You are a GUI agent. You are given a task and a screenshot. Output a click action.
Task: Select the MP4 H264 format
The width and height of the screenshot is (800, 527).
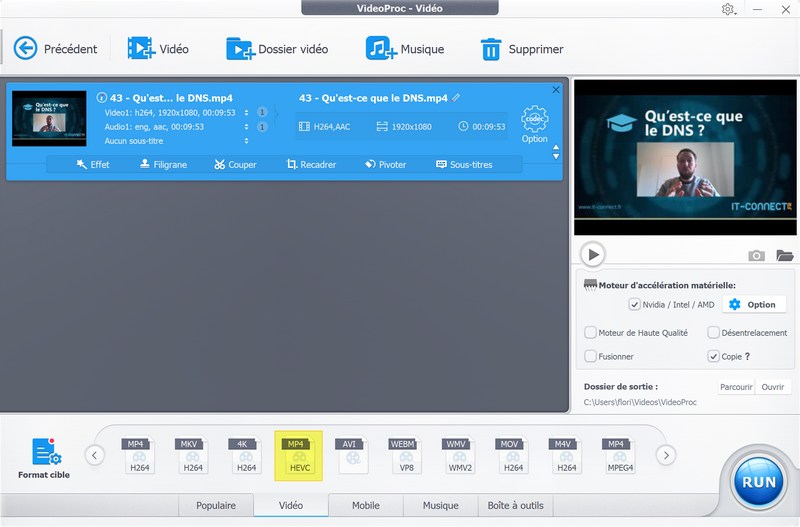[136, 455]
